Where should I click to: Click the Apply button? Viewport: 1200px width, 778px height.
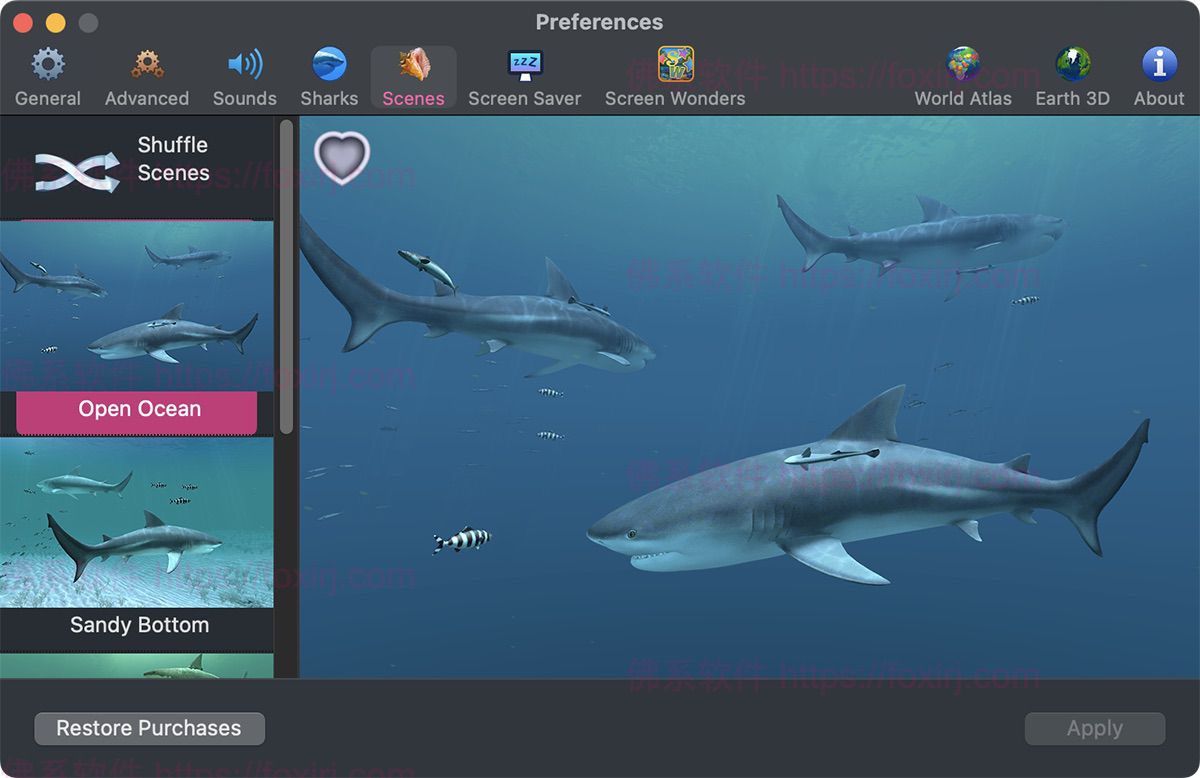1094,728
